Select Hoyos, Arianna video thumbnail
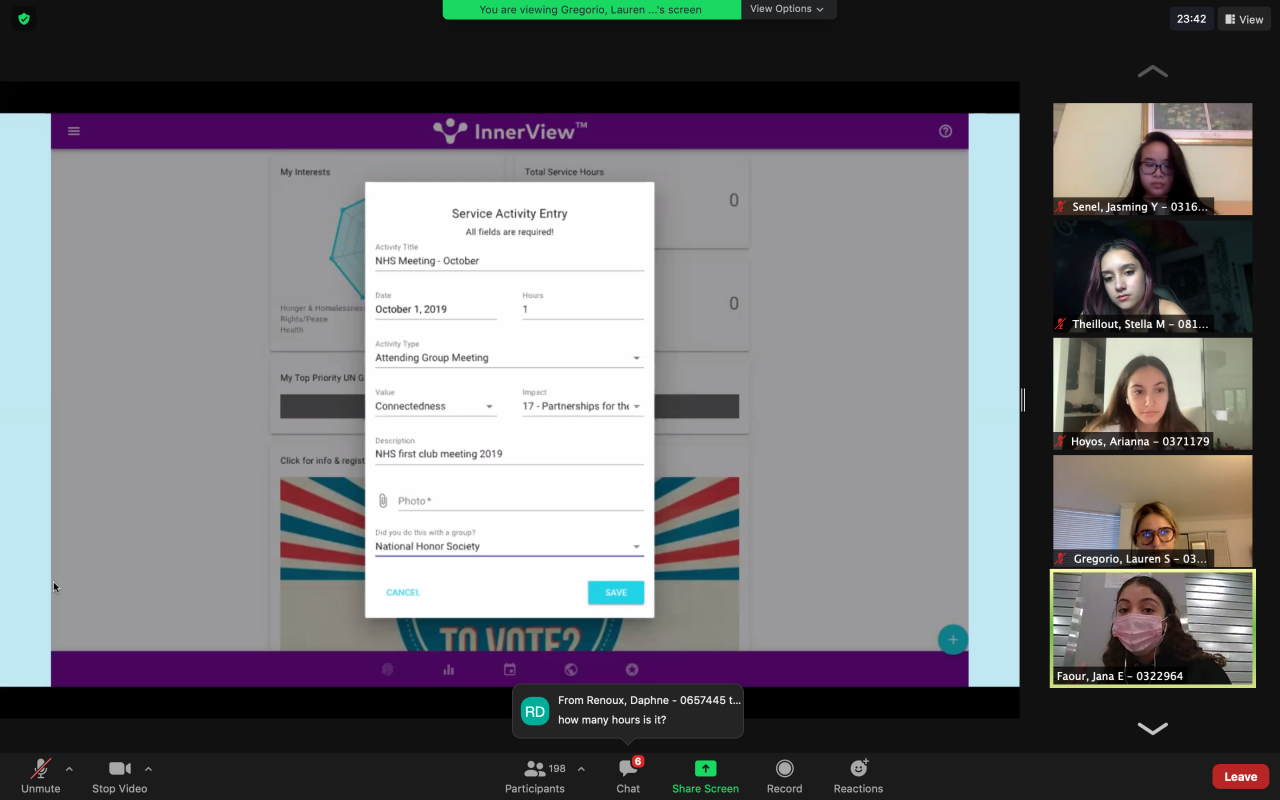 (1153, 394)
